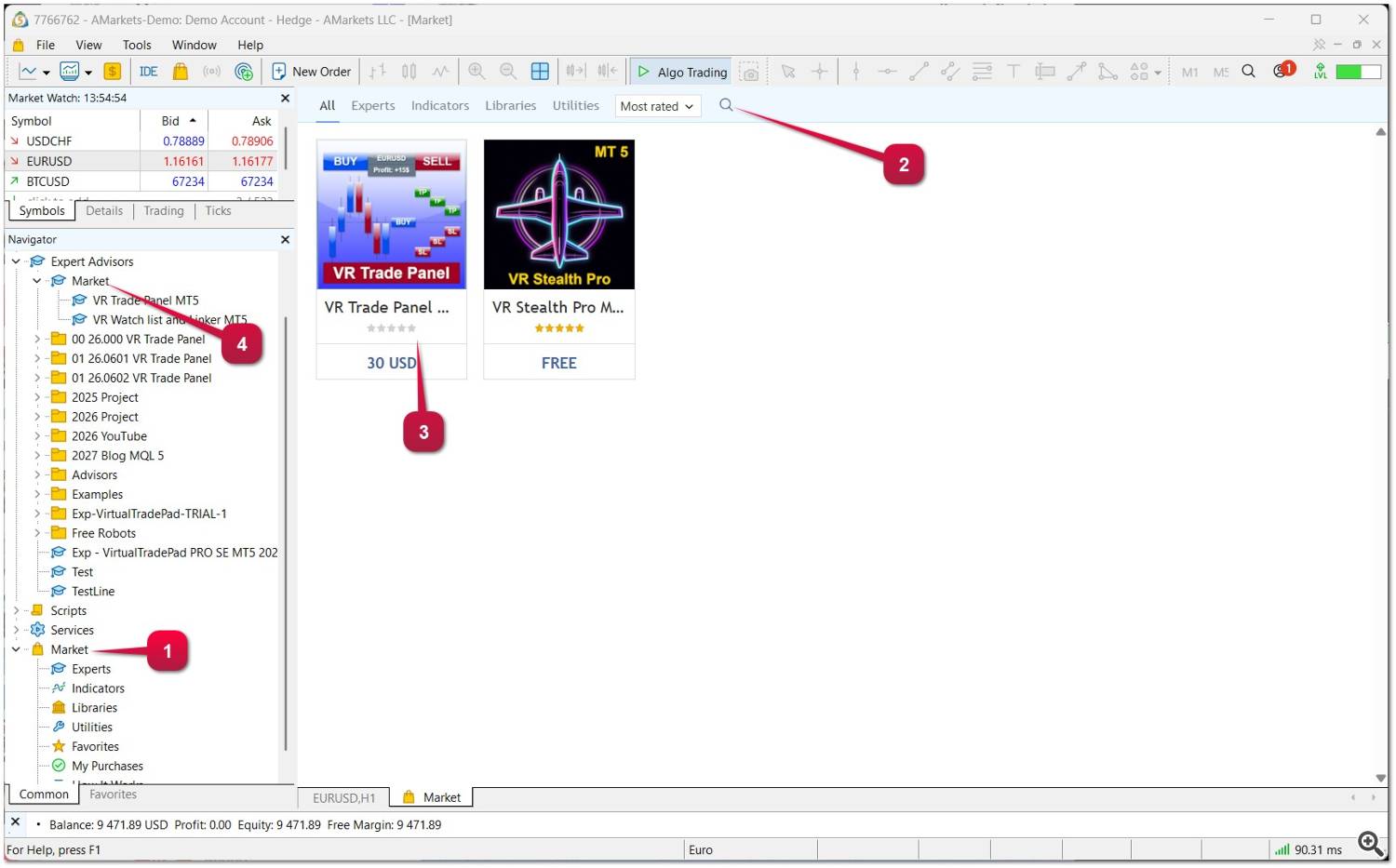Switch to line chart icon
The image size is (1396, 868).
tap(440, 72)
